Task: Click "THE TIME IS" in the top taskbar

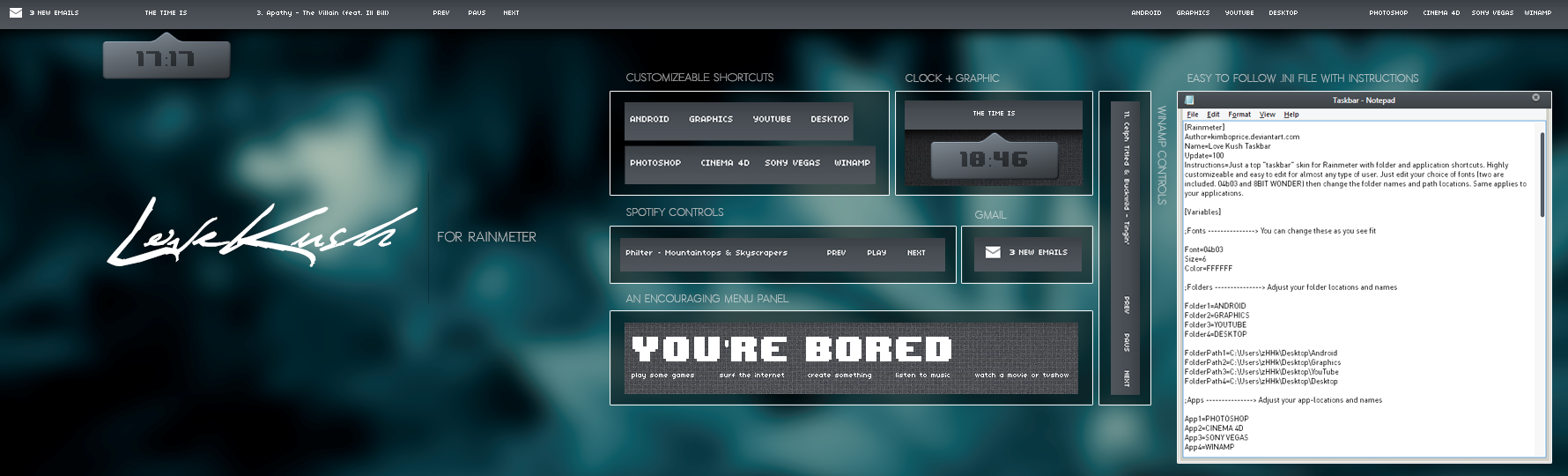Action: tap(166, 13)
